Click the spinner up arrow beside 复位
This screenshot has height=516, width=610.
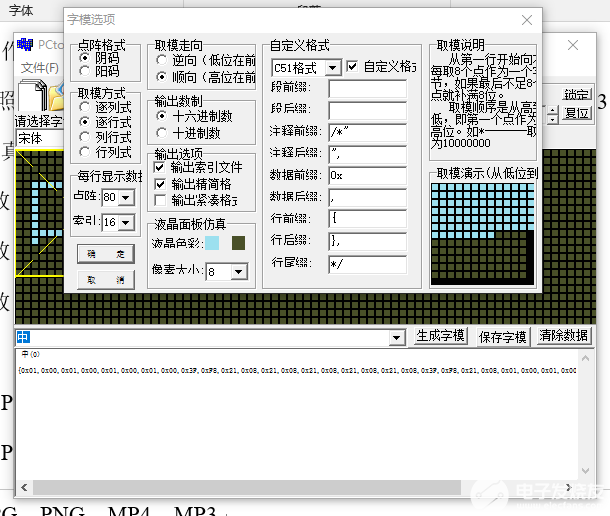552,111
